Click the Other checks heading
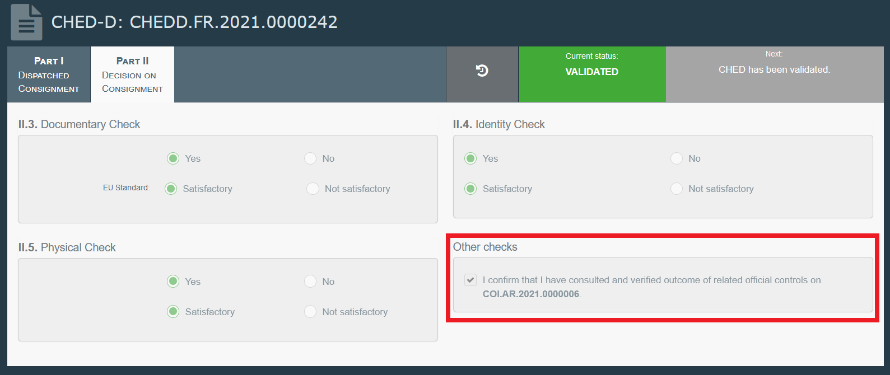Image resolution: width=890 pixels, height=375 pixels. tap(485, 247)
